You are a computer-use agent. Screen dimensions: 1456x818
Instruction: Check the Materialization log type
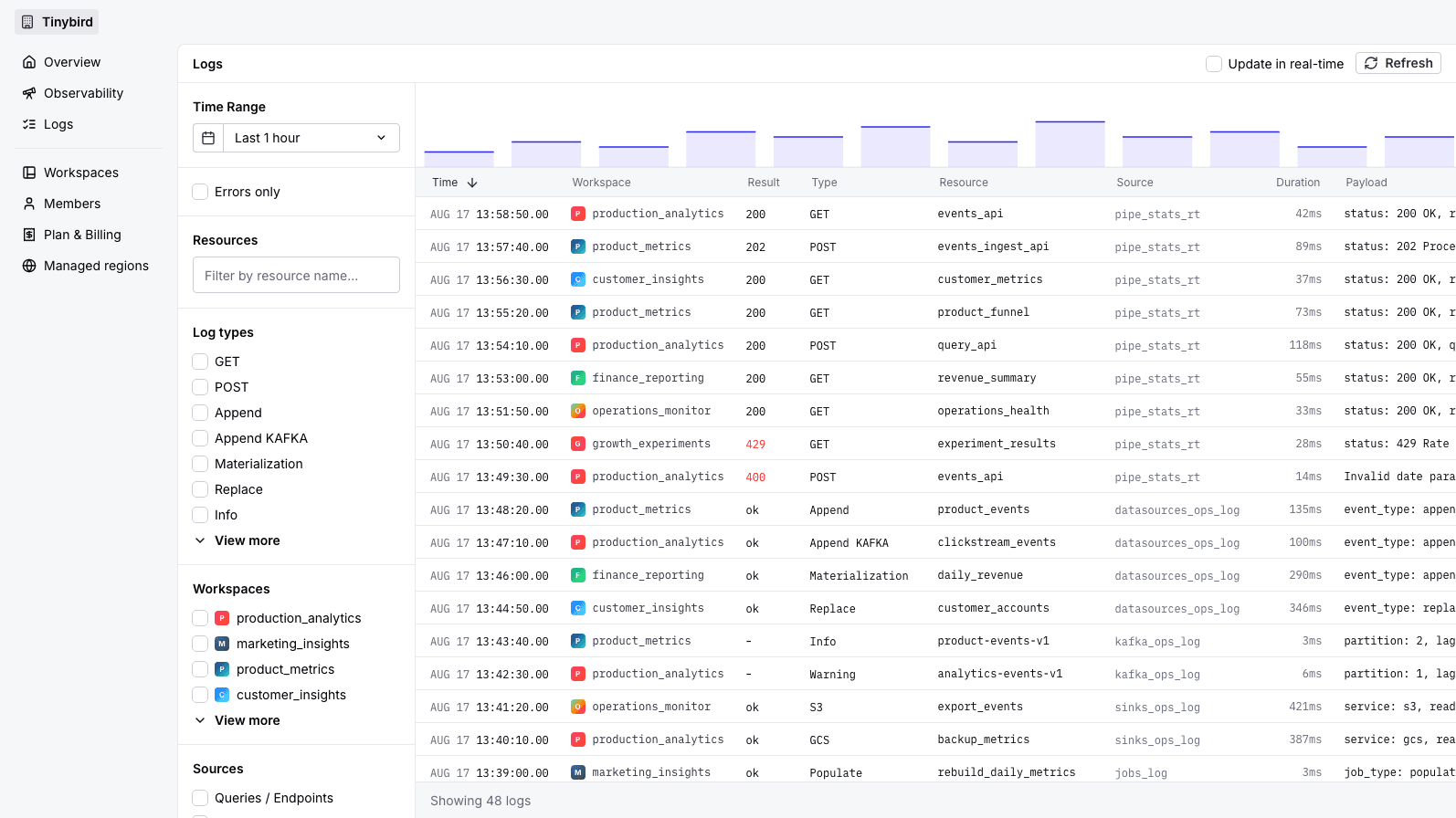tap(200, 464)
